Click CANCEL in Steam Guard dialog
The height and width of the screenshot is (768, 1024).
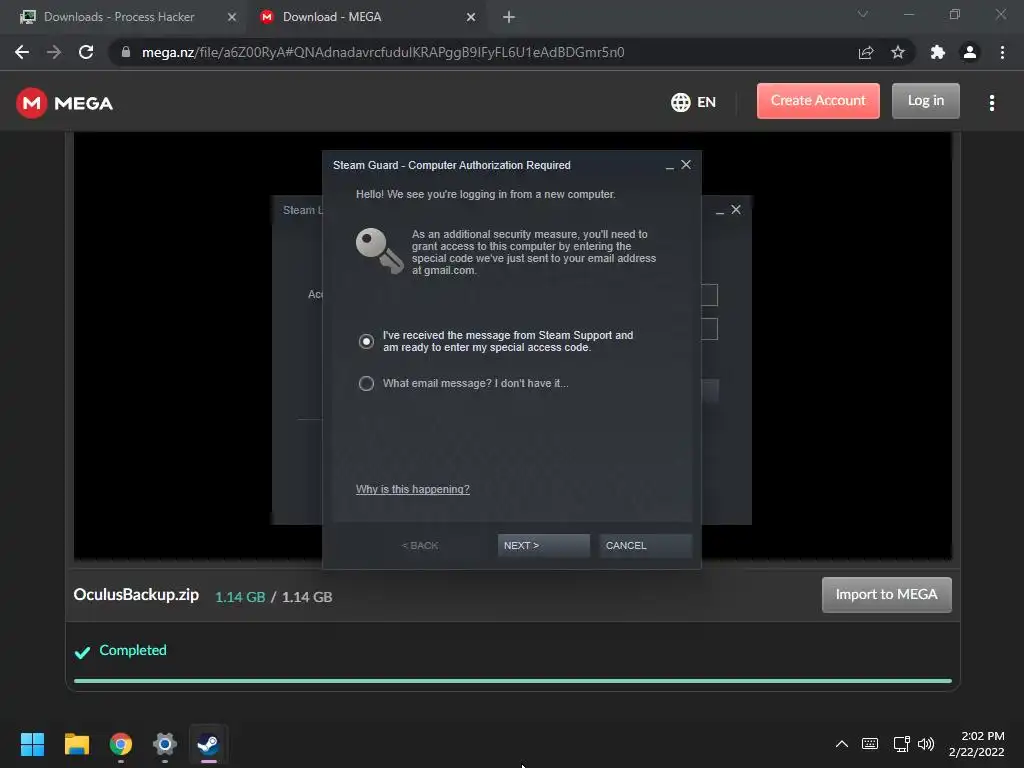(645, 545)
